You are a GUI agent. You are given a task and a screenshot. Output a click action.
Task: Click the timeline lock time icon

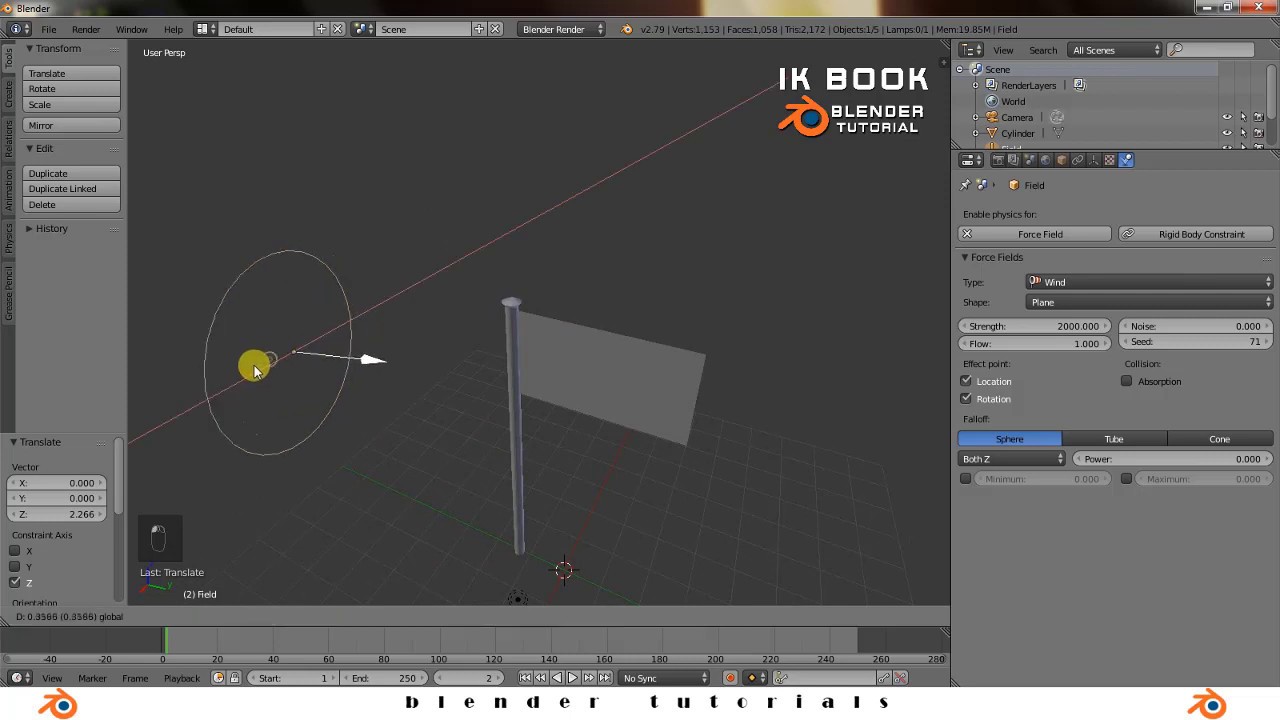tap(234, 678)
